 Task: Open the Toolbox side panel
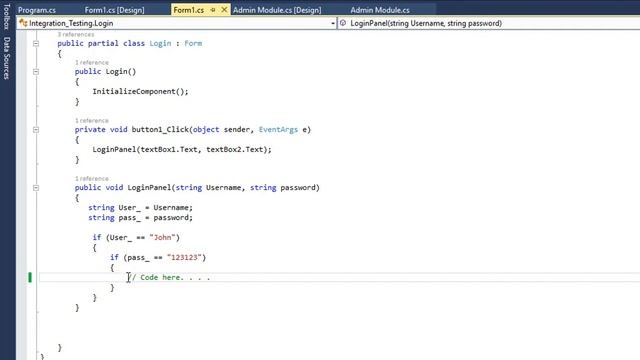click(x=7, y=17)
